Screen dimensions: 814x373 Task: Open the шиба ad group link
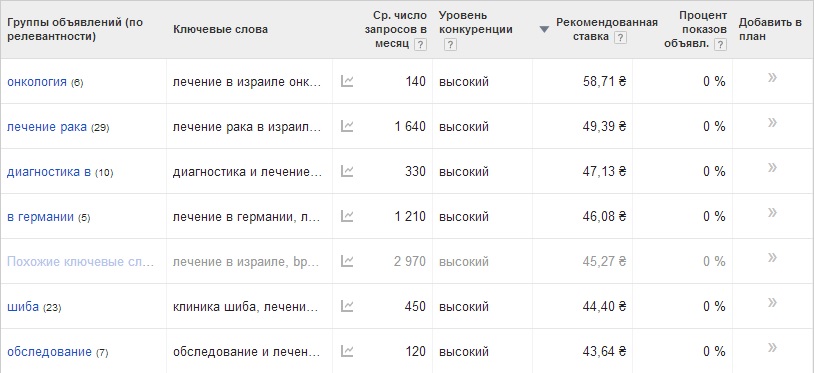[23, 307]
